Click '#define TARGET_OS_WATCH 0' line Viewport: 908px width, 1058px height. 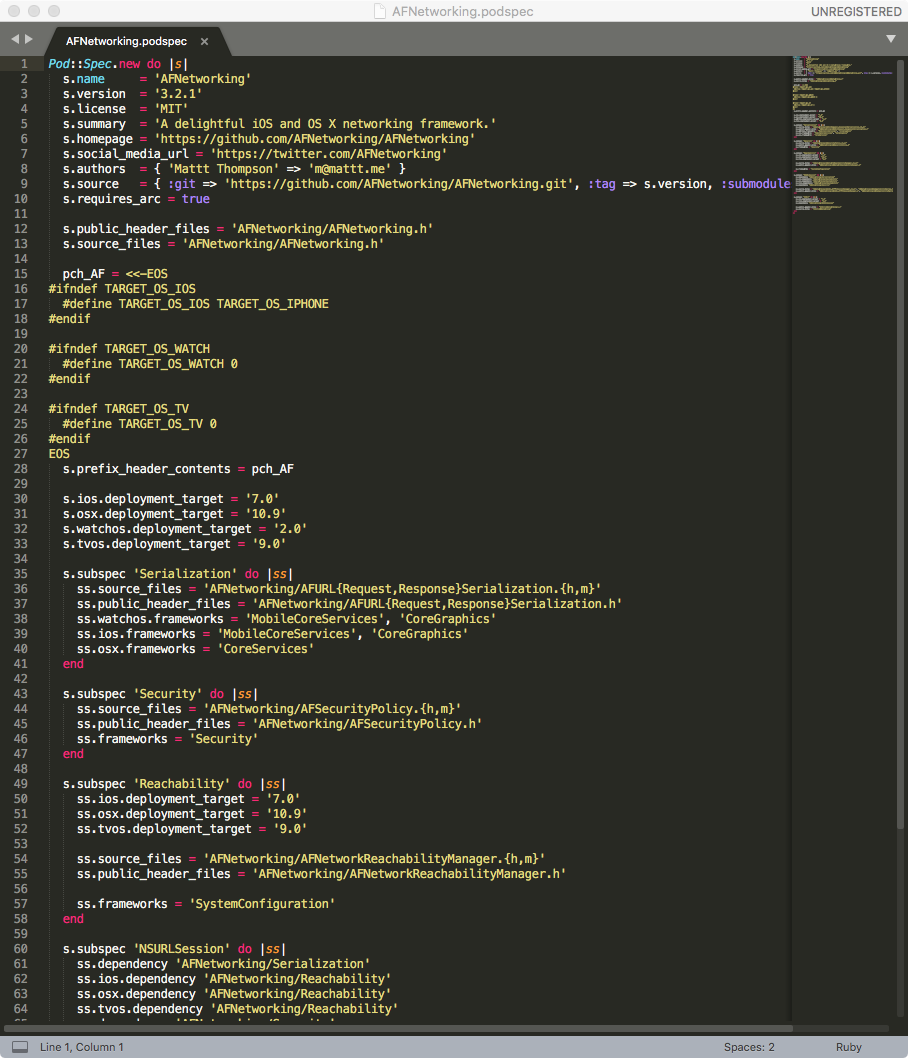150,364
